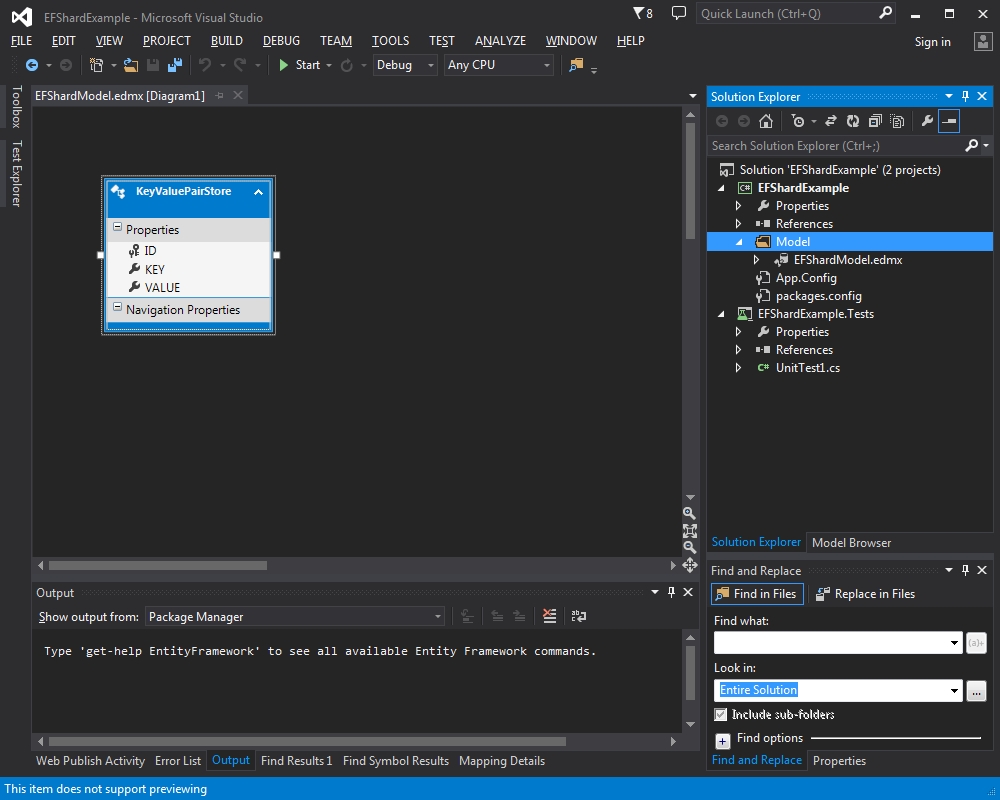The width and height of the screenshot is (1000, 800).
Task: Open the Find what history dropdown
Action: [954, 642]
